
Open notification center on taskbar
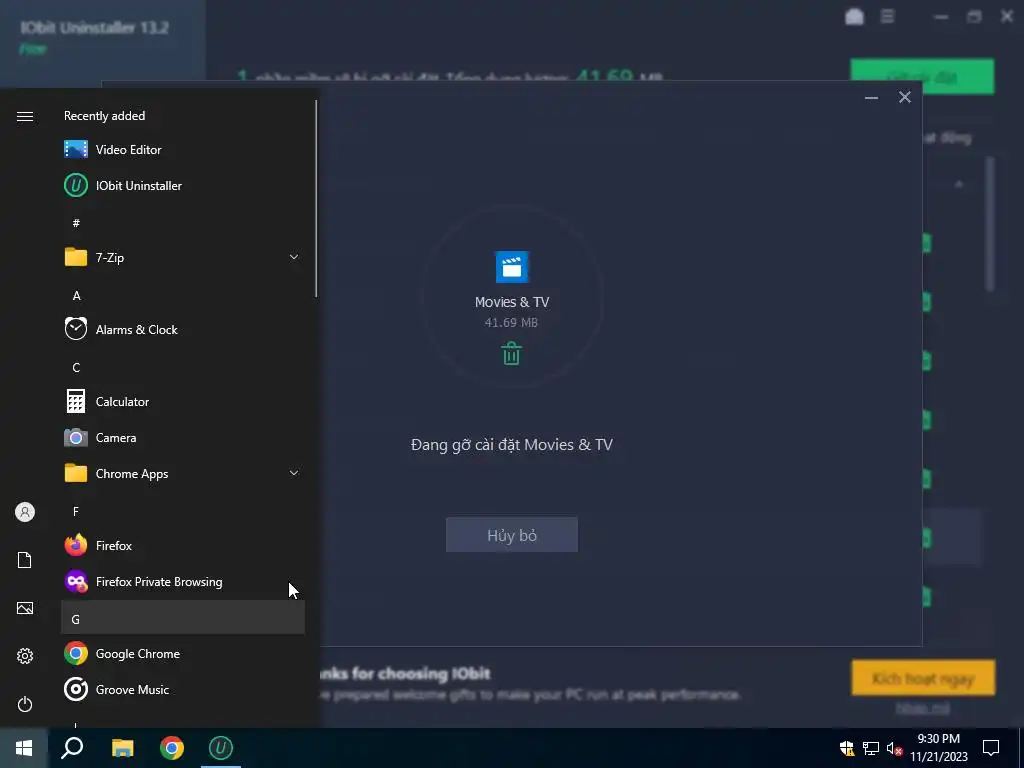coord(991,748)
